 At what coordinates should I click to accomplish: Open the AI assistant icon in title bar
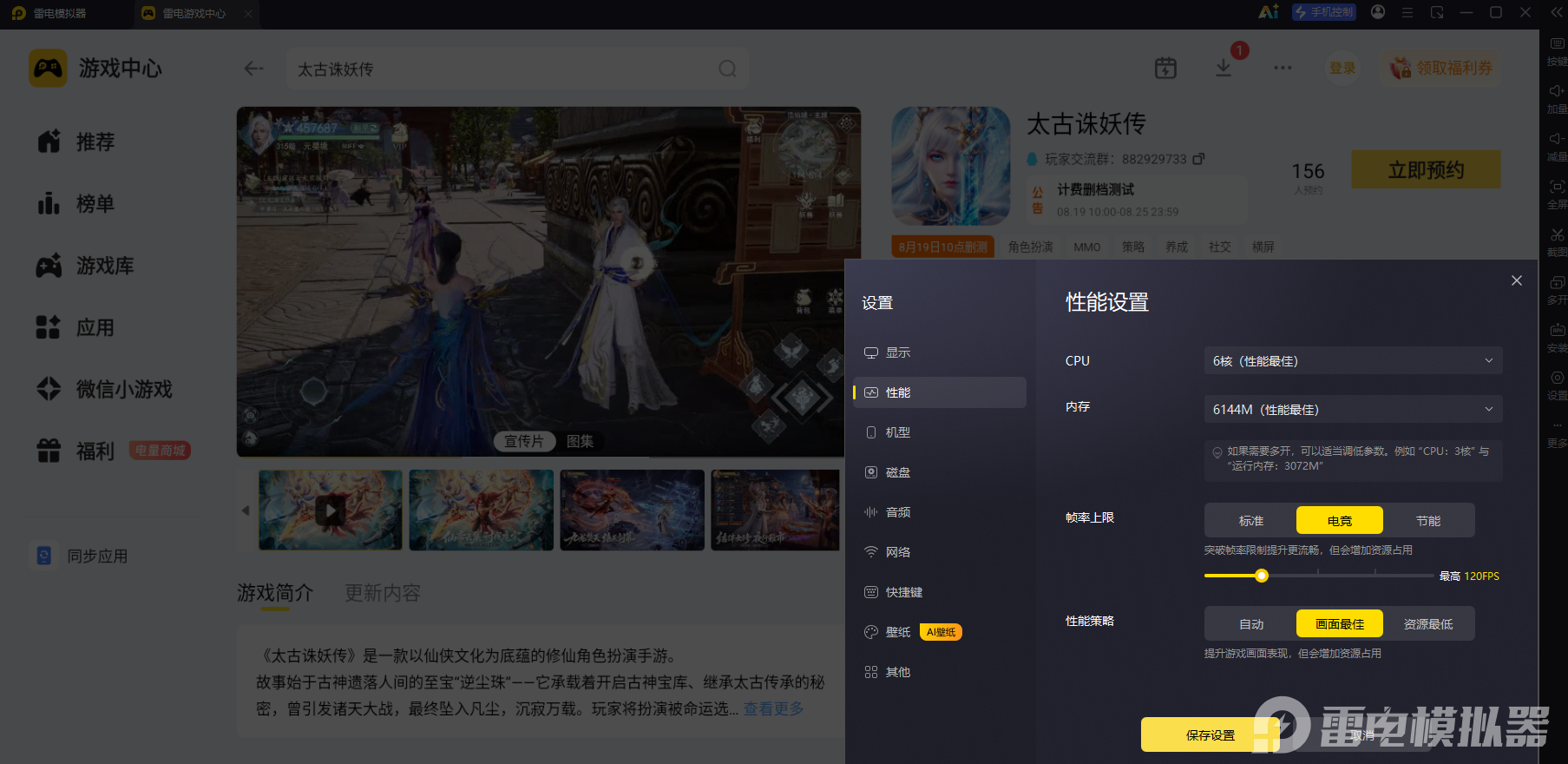point(1269,12)
